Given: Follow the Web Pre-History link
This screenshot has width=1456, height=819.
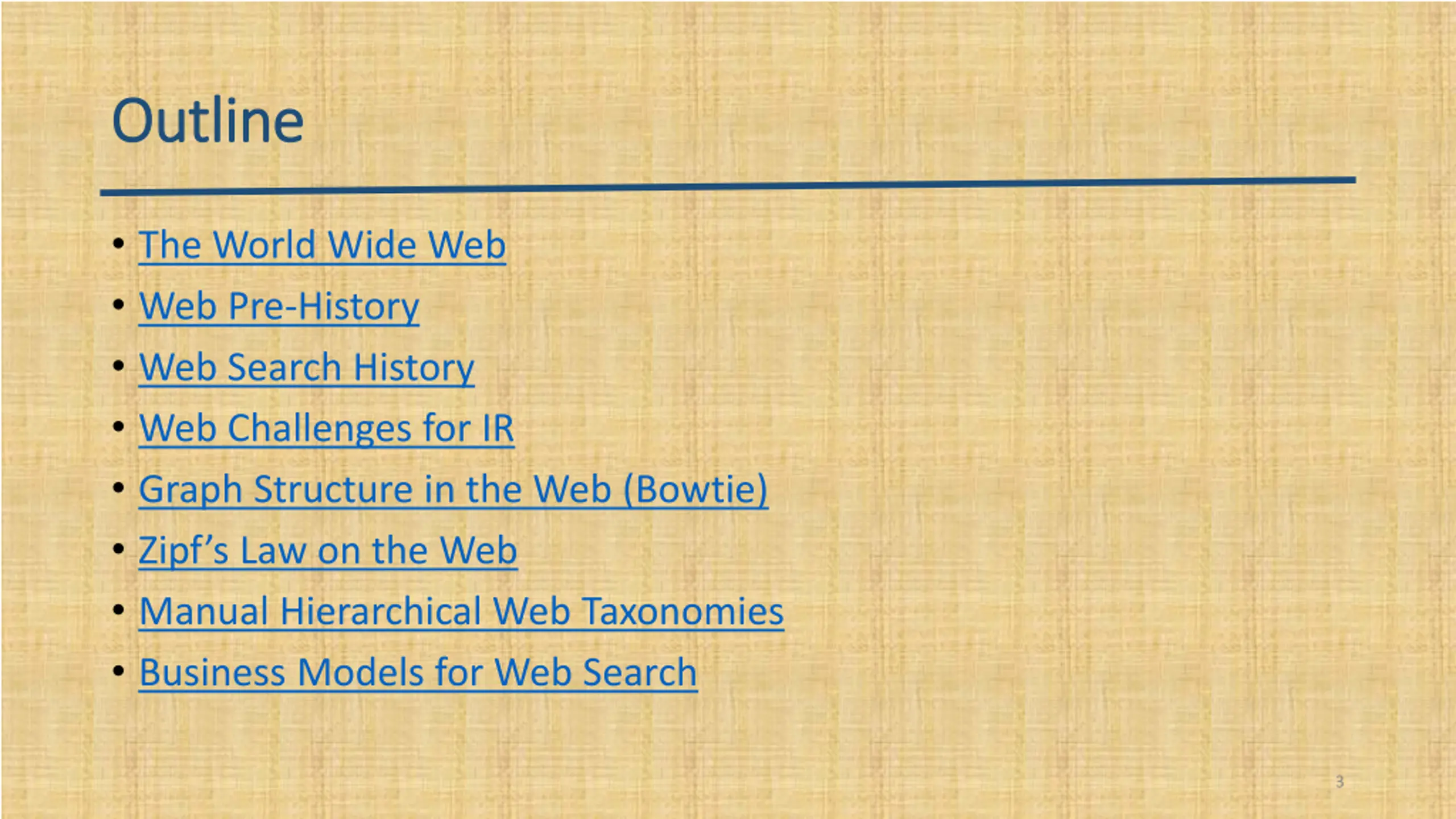Looking at the screenshot, I should coord(279,307).
